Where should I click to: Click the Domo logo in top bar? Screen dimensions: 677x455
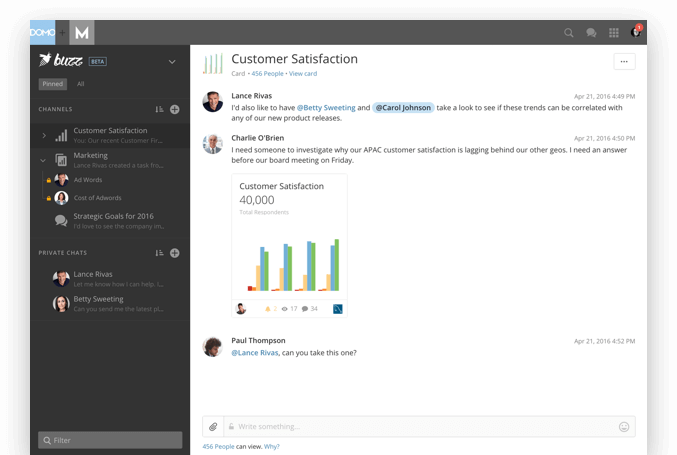[x=42, y=32]
